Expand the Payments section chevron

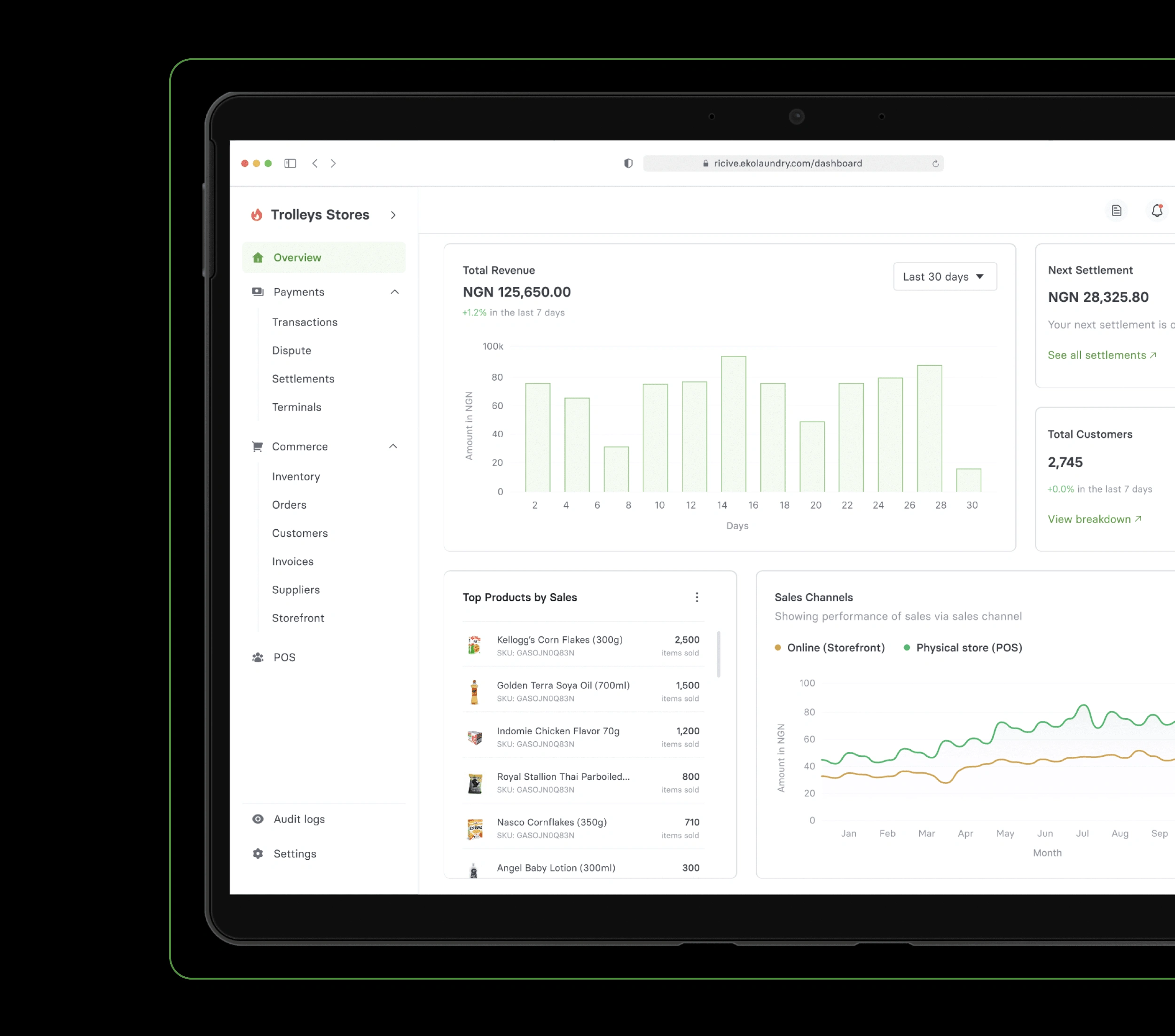point(396,291)
